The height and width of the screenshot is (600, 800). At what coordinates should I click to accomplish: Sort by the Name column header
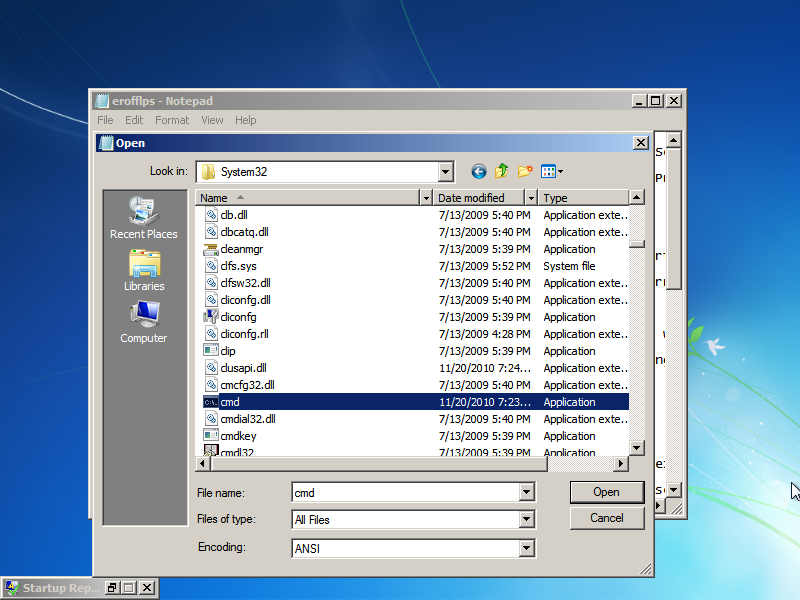(x=307, y=198)
